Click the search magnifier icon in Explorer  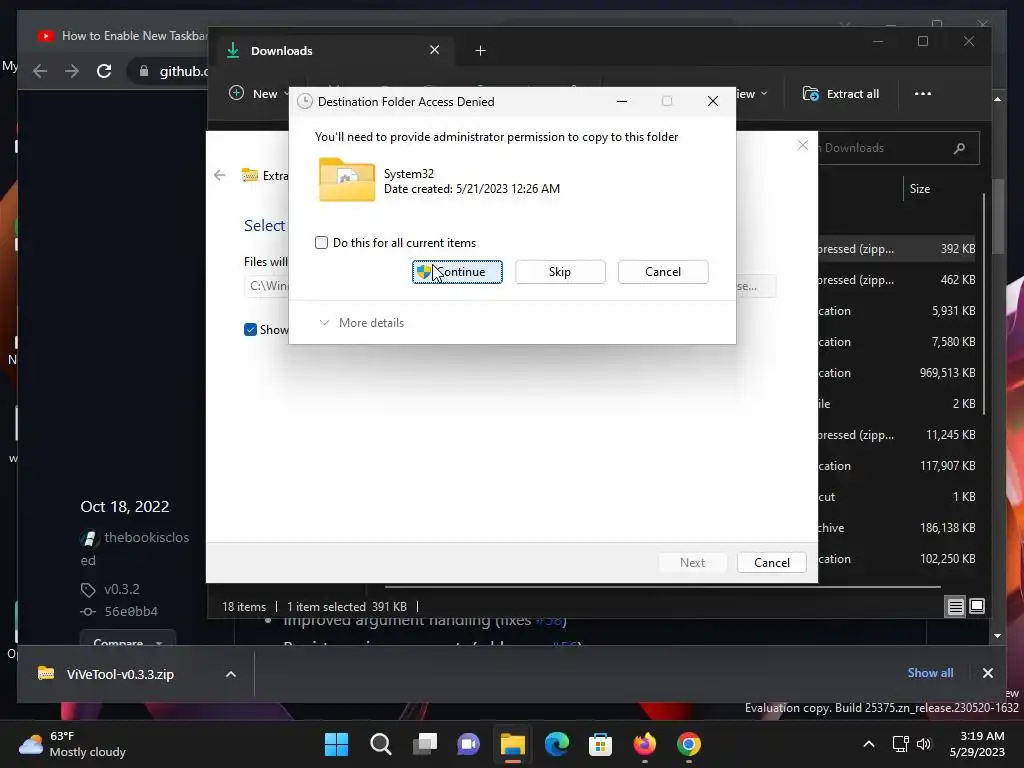coord(959,148)
